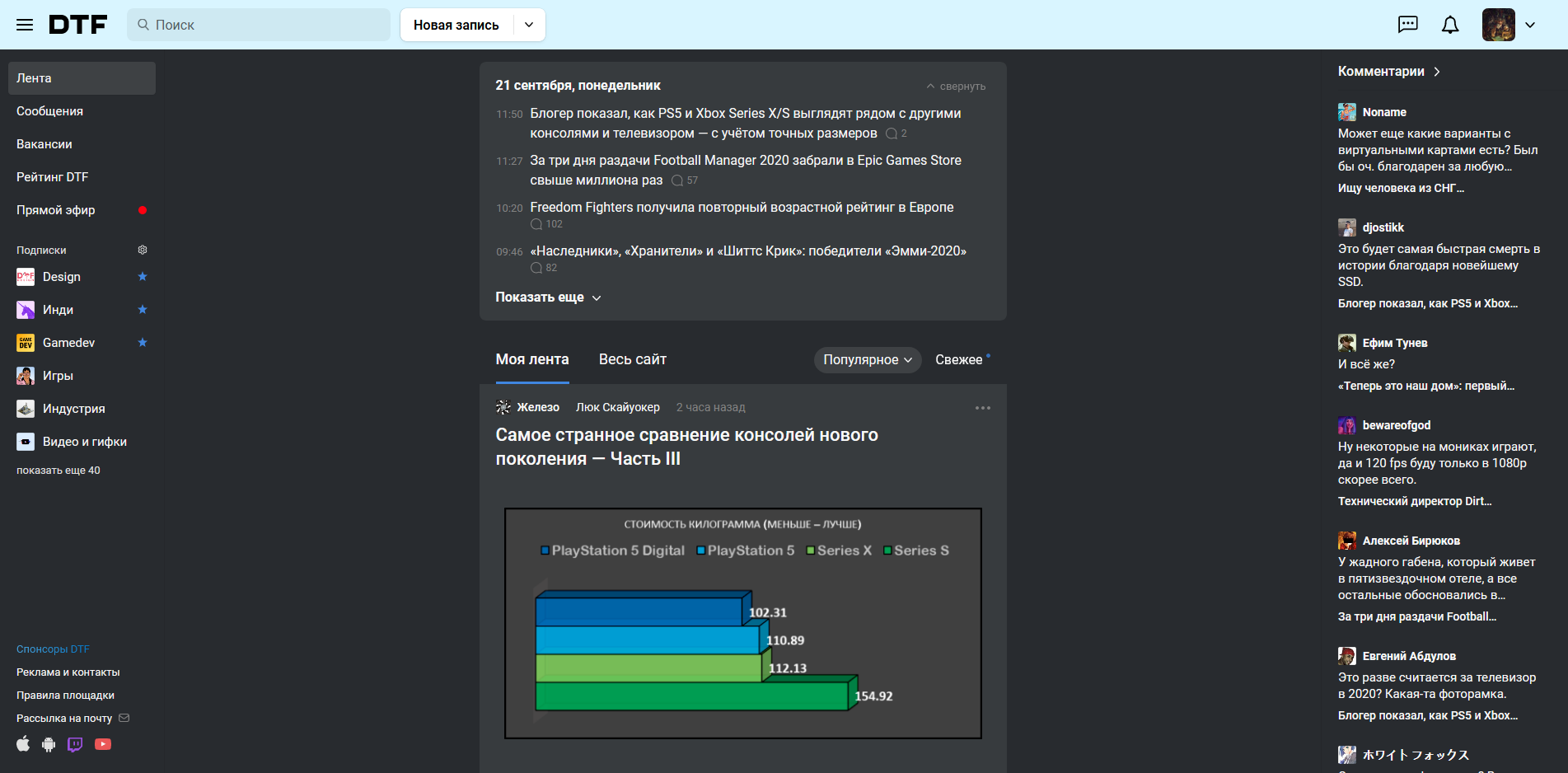The width and height of the screenshot is (1568, 773).
Task: Open the Freedom Fighters news headline
Action: tap(742, 208)
